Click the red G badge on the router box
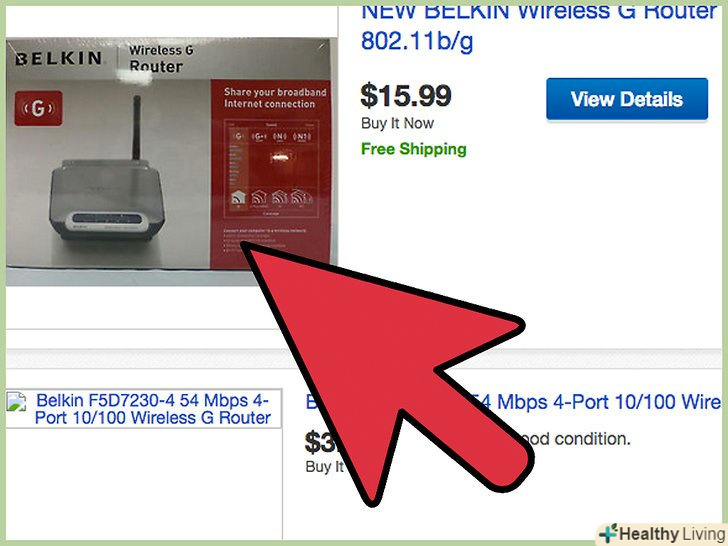The image size is (728, 546). [38, 108]
